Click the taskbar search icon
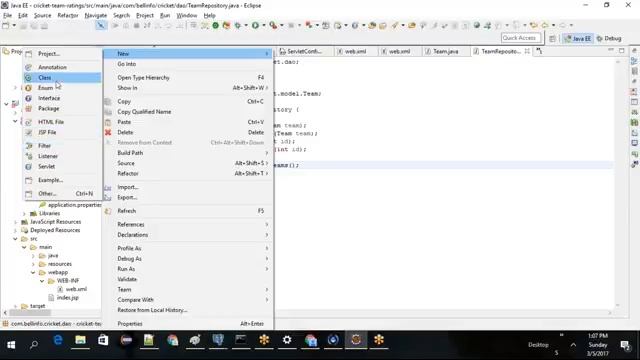 click(x=34, y=345)
